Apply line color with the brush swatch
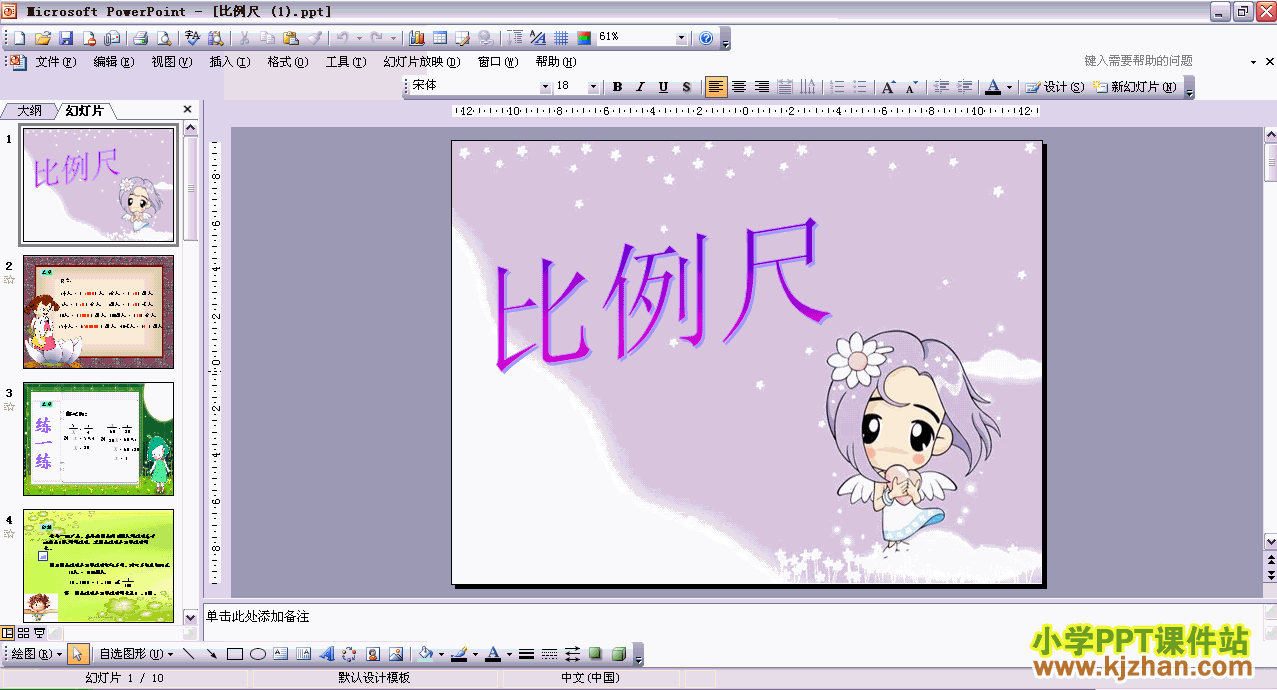Viewport: 1277px width, 690px height. [460, 654]
